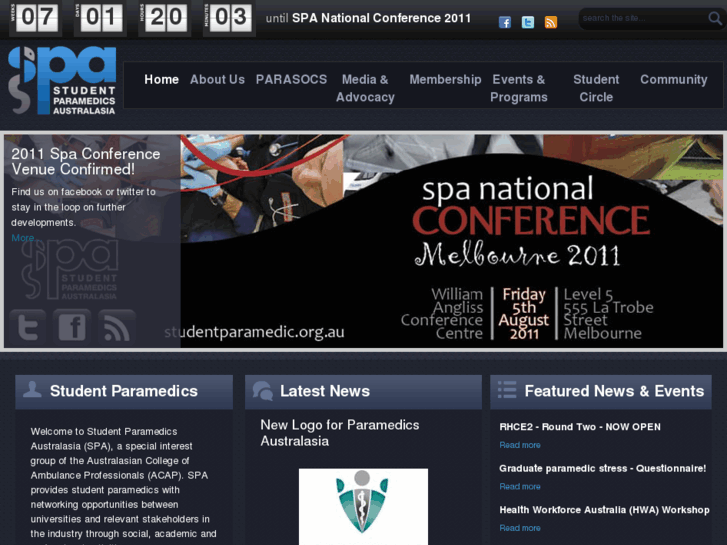Click the large Facebook icon on the banner

(x=72, y=325)
